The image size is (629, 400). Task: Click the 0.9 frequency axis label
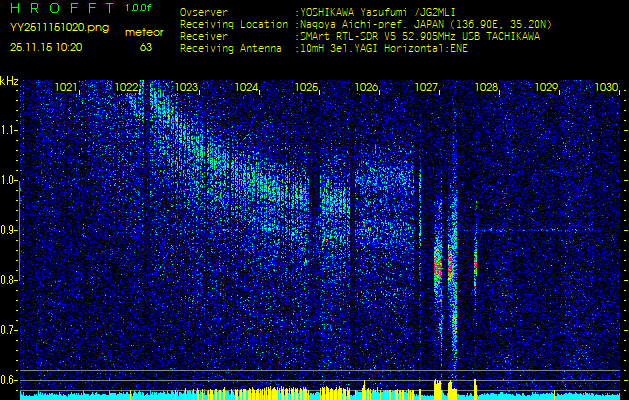[8, 230]
